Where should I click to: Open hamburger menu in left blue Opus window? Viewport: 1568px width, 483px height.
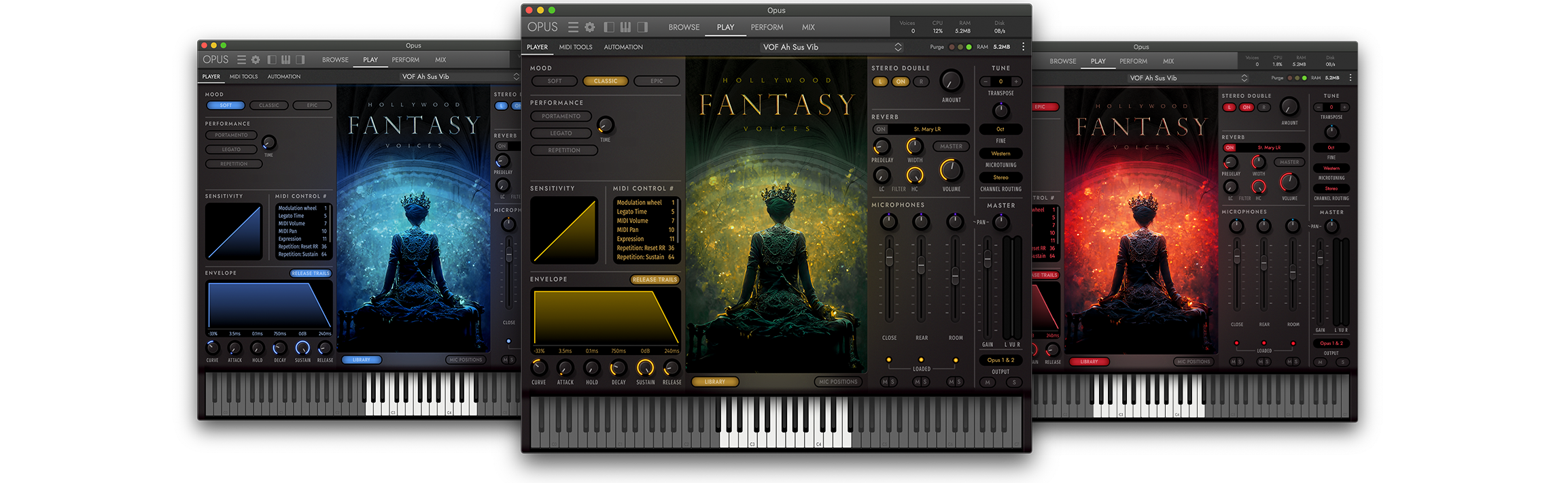(x=241, y=60)
